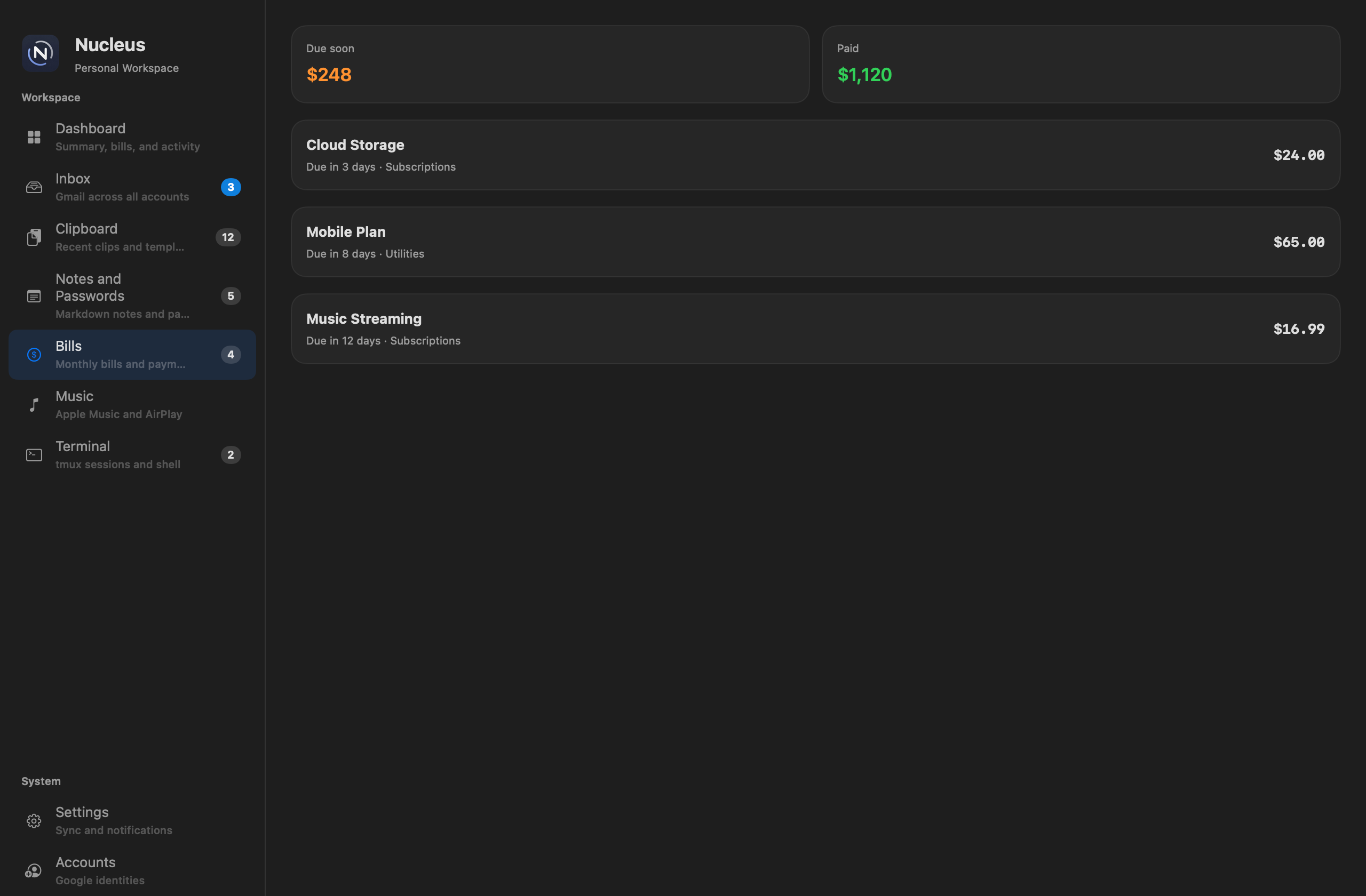The height and width of the screenshot is (896, 1366).
Task: Click the $16.99 Music Streaming amount
Action: (1299, 329)
